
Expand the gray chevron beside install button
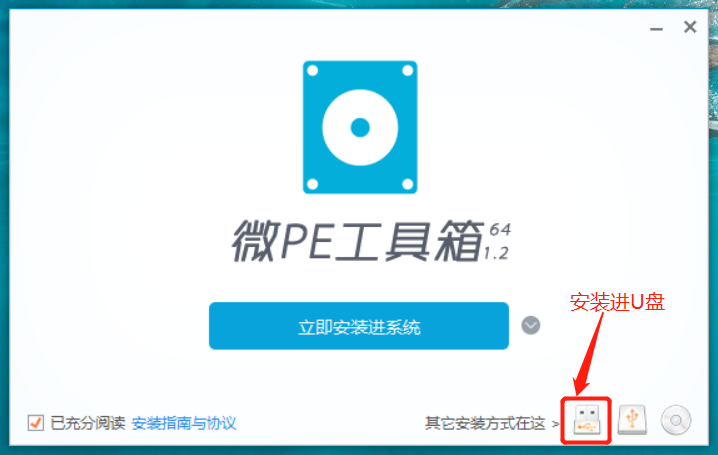(x=531, y=325)
